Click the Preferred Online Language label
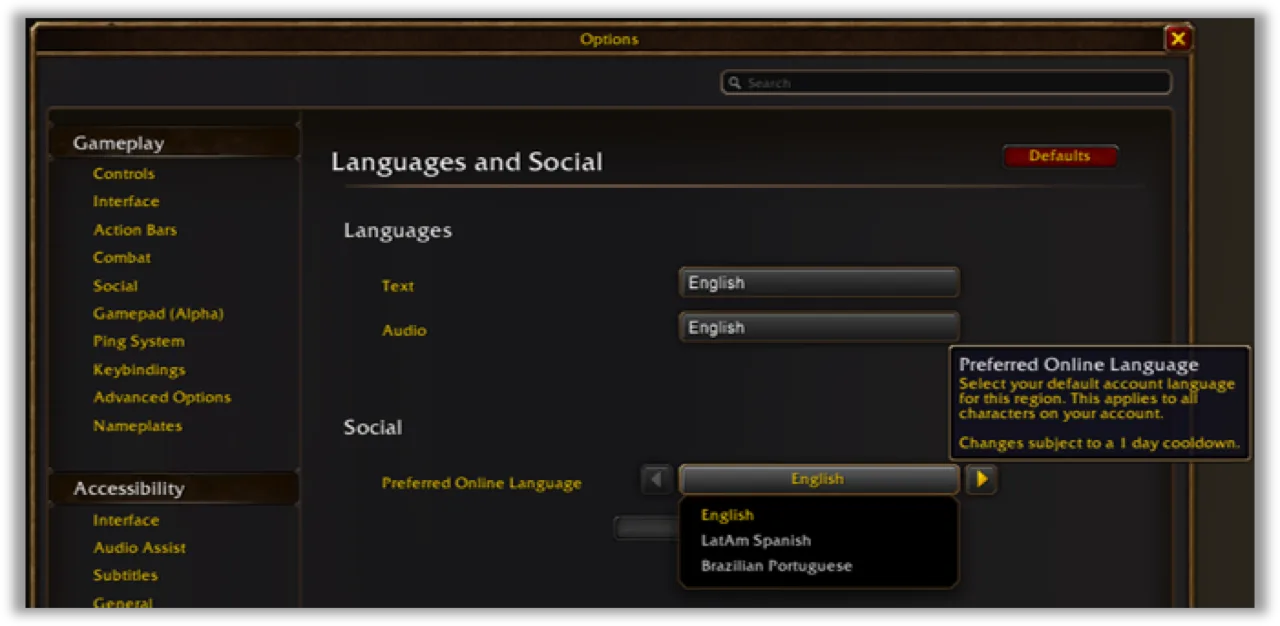1280x626 pixels. click(481, 484)
